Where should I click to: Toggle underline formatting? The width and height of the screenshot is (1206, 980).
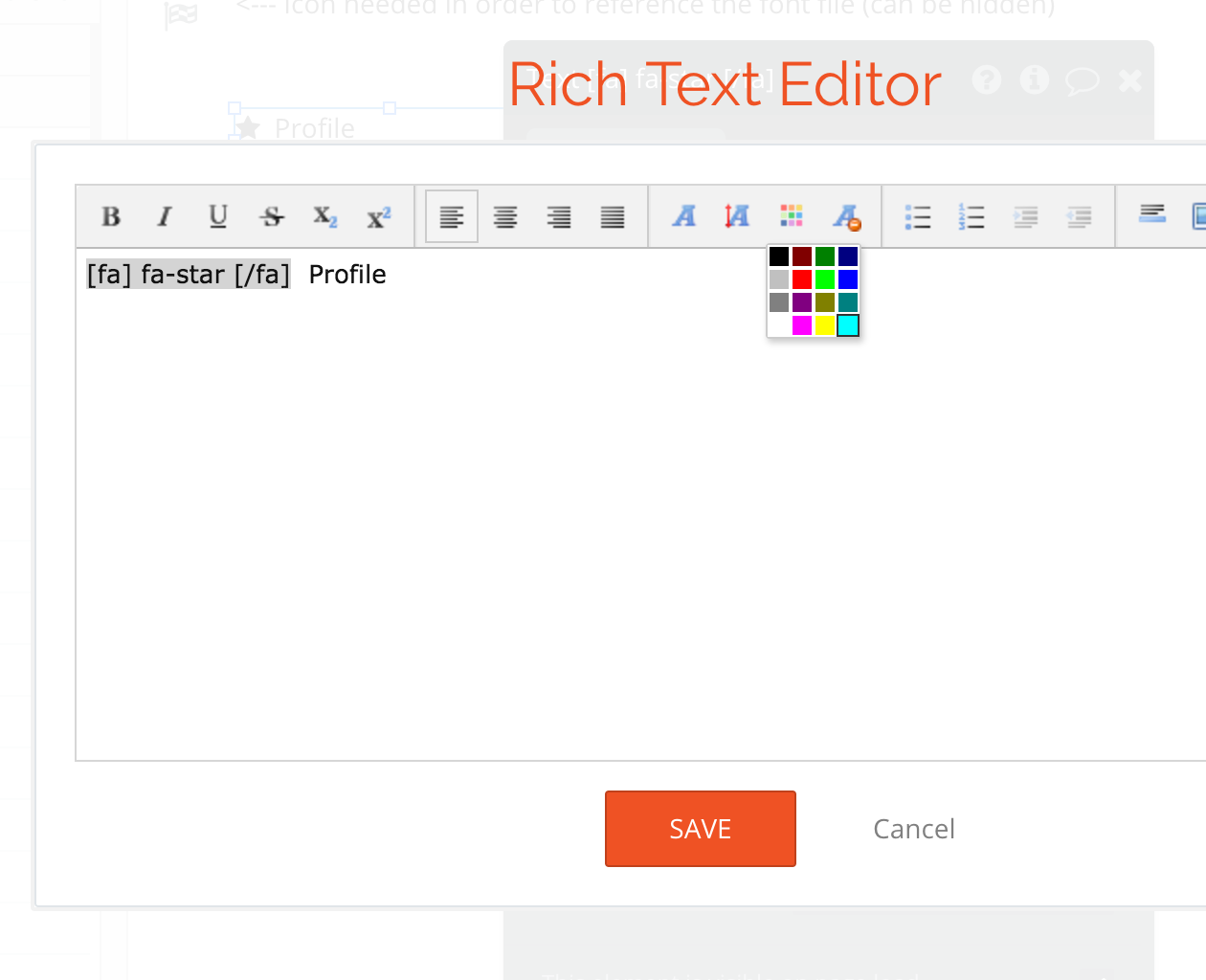pyautogui.click(x=217, y=216)
